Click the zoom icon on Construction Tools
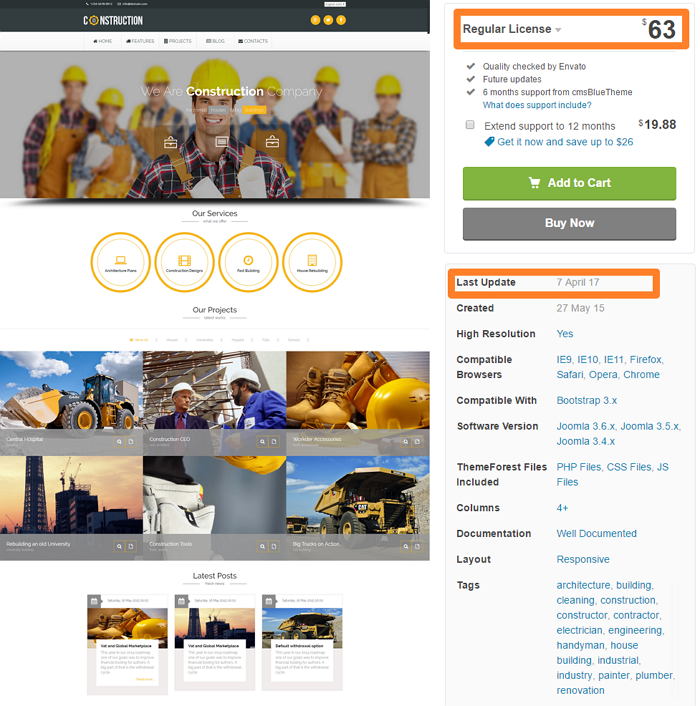The image size is (700, 706). [x=262, y=546]
